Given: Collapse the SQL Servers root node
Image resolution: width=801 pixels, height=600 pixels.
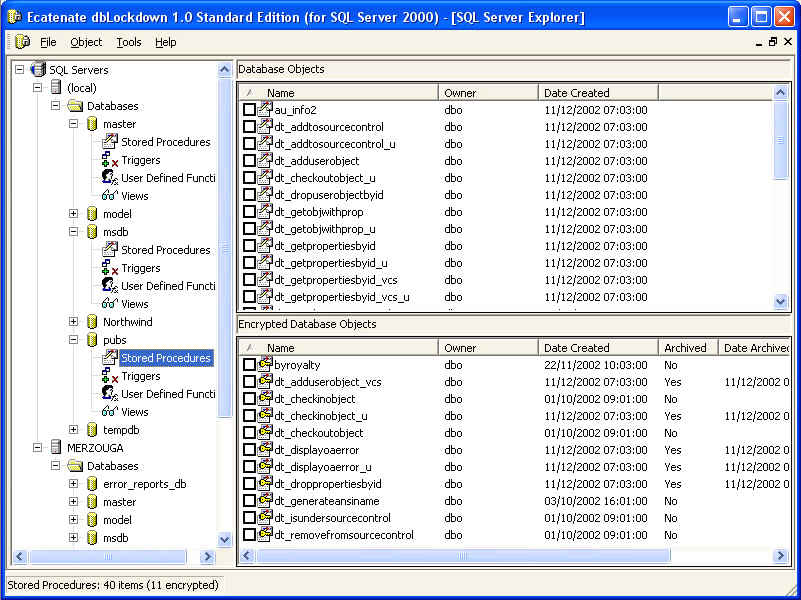Looking at the screenshot, I should [19, 69].
